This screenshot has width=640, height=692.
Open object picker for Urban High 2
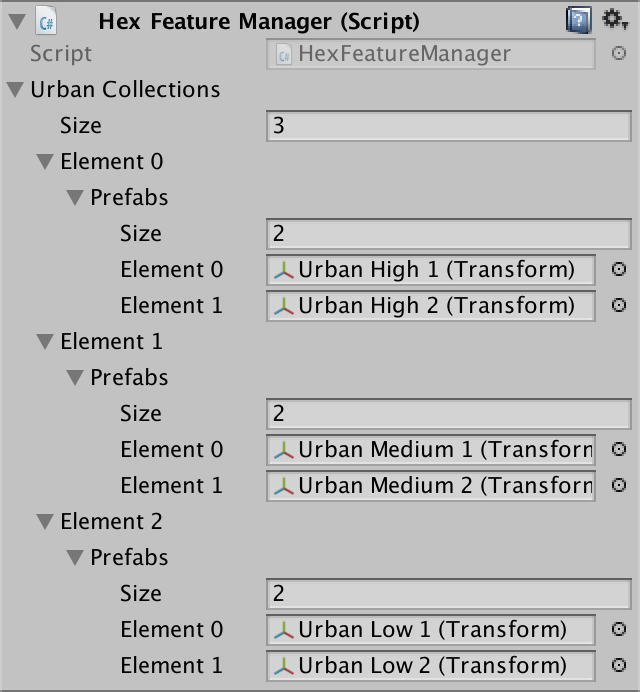(619, 305)
